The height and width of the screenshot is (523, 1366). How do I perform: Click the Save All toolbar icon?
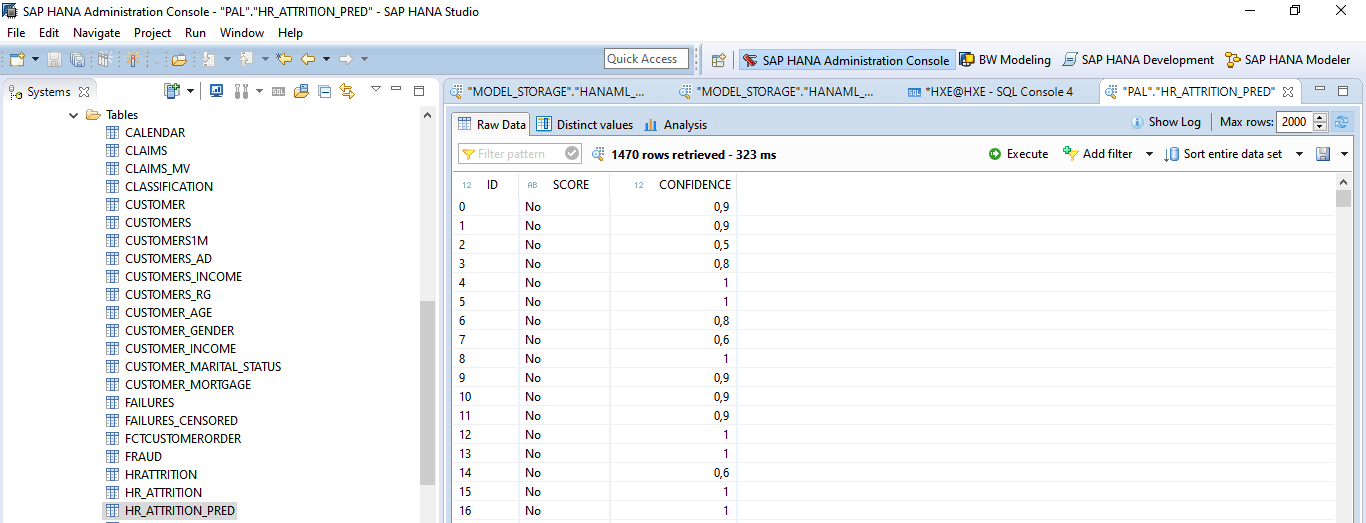pyautogui.click(x=77, y=60)
